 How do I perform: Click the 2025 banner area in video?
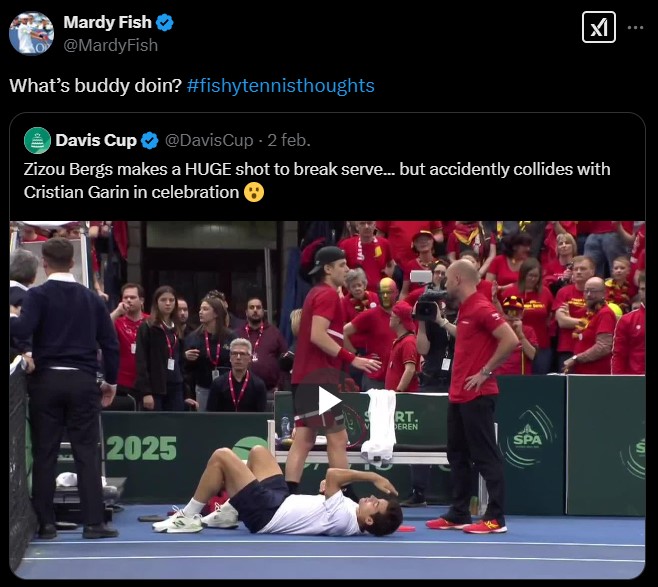click(141, 449)
